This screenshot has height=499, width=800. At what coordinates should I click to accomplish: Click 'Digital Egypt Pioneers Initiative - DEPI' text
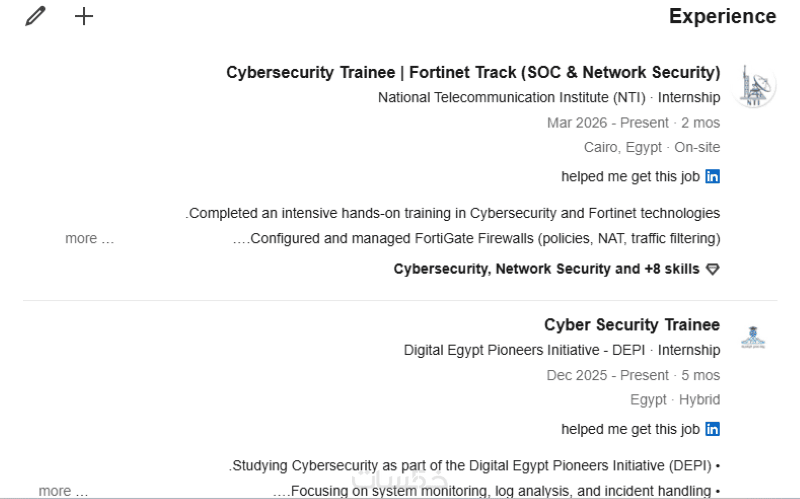point(524,350)
